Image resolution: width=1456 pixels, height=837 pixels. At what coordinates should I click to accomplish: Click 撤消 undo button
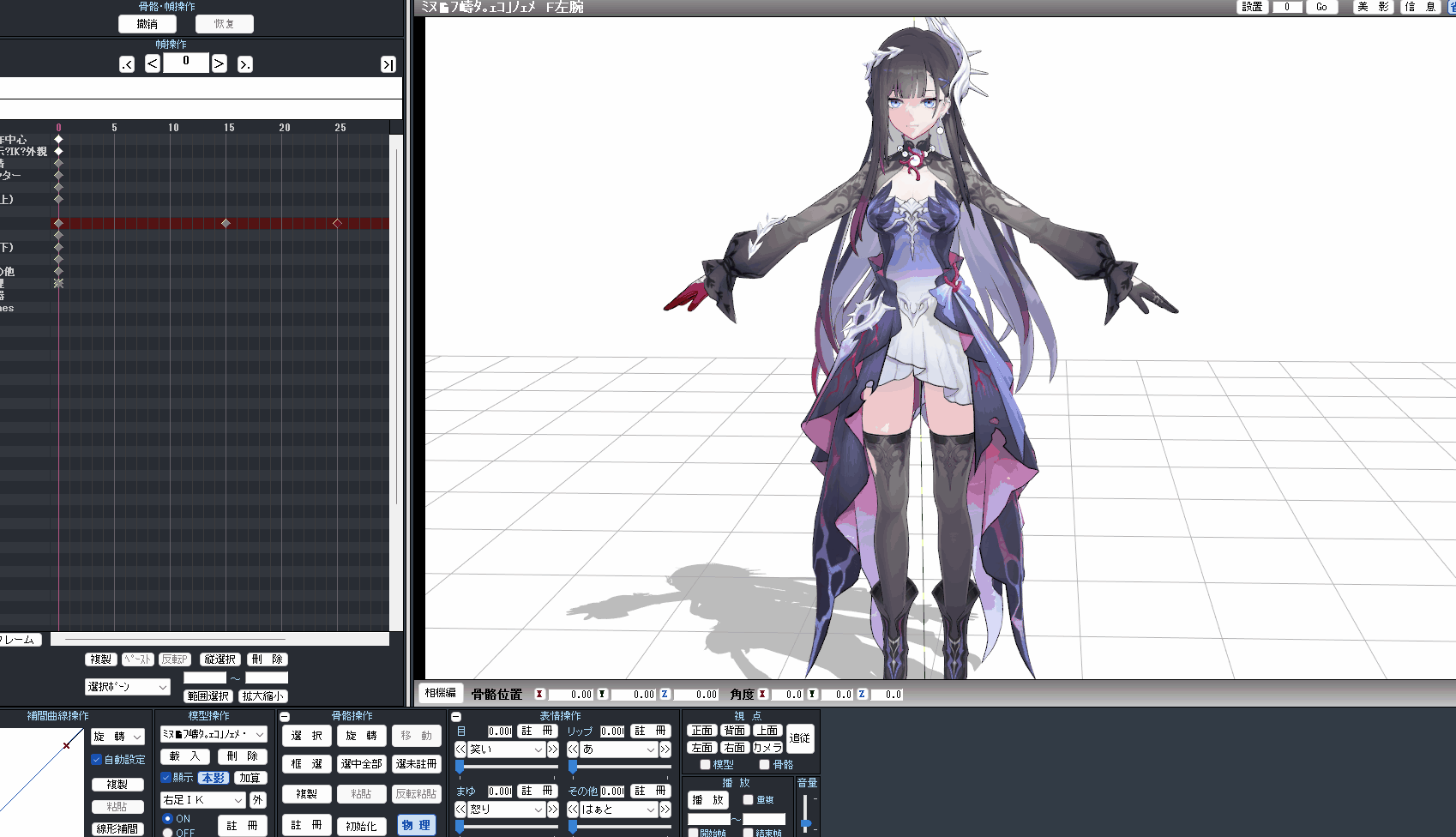147,24
